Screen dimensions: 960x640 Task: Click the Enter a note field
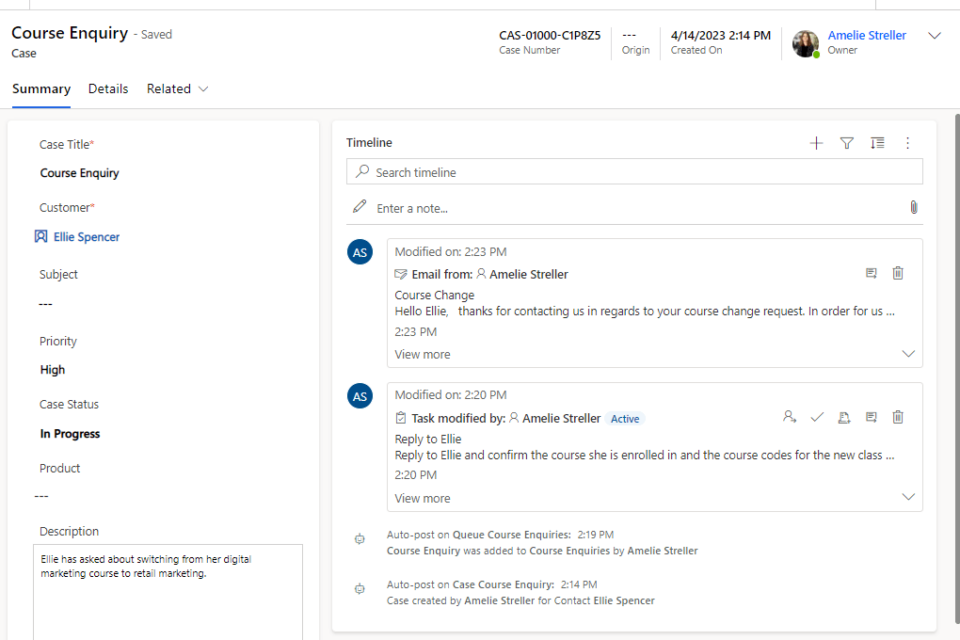point(630,208)
